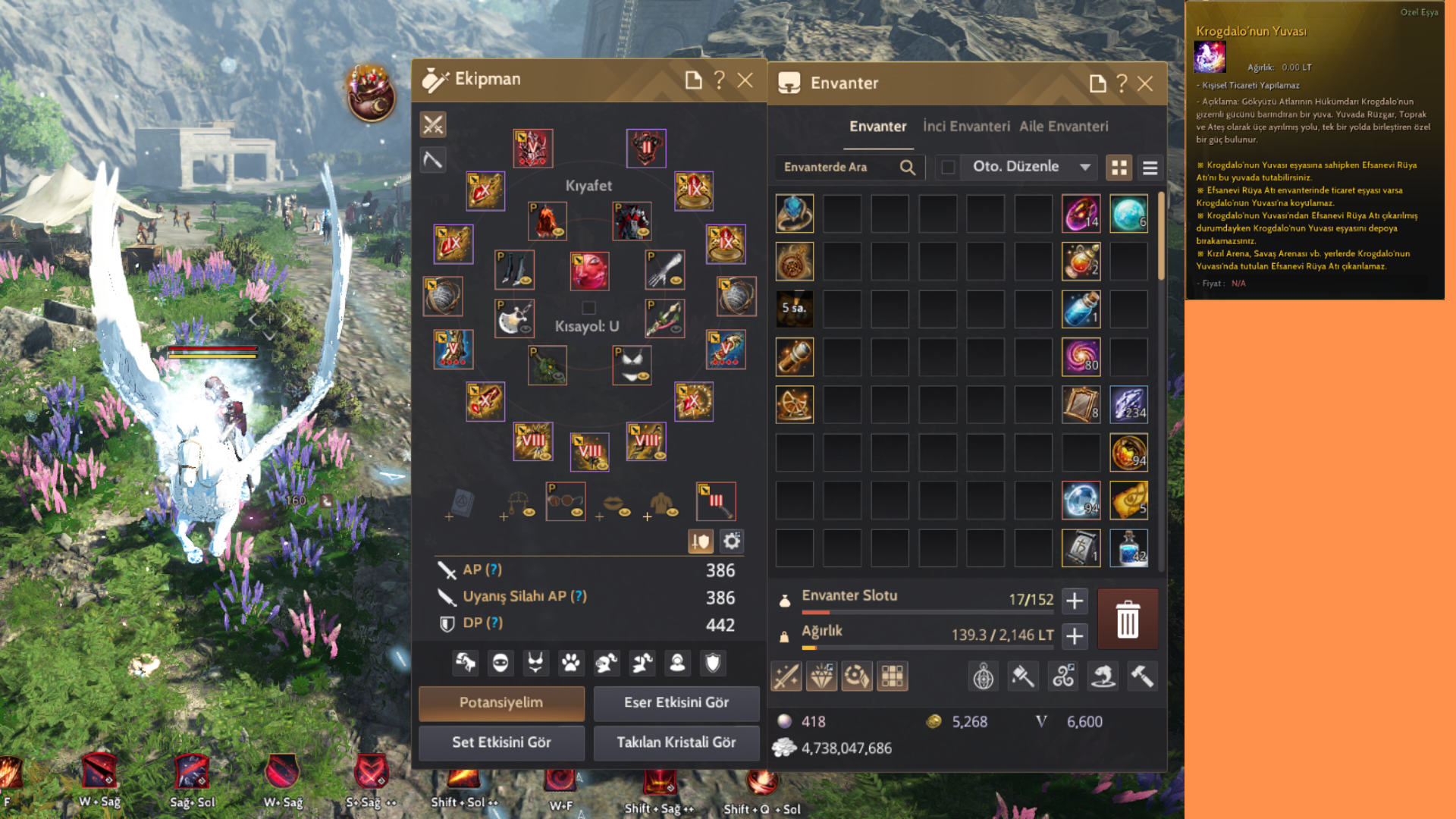Click the Takılan Kristali Gör button
This screenshot has width=1456, height=819.
coord(676,743)
